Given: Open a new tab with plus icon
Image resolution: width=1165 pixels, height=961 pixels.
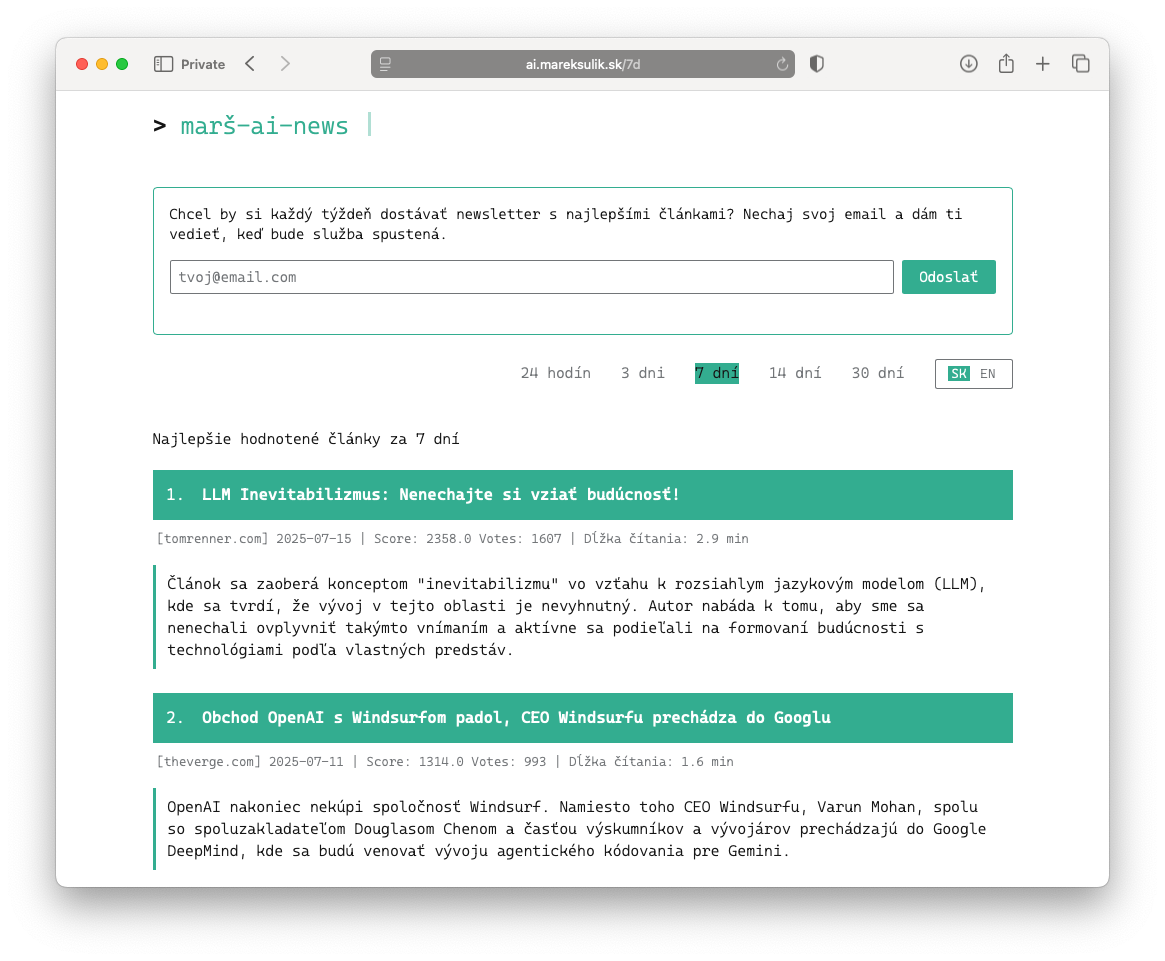Looking at the screenshot, I should 1042,64.
